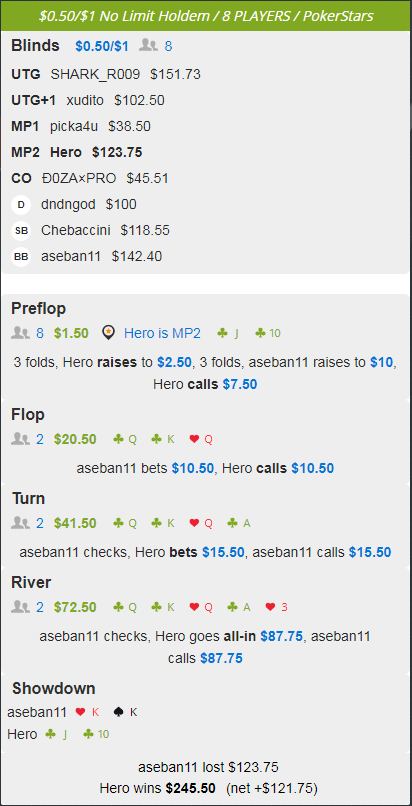Click the all-in $87.75 amount

pos(282,636)
